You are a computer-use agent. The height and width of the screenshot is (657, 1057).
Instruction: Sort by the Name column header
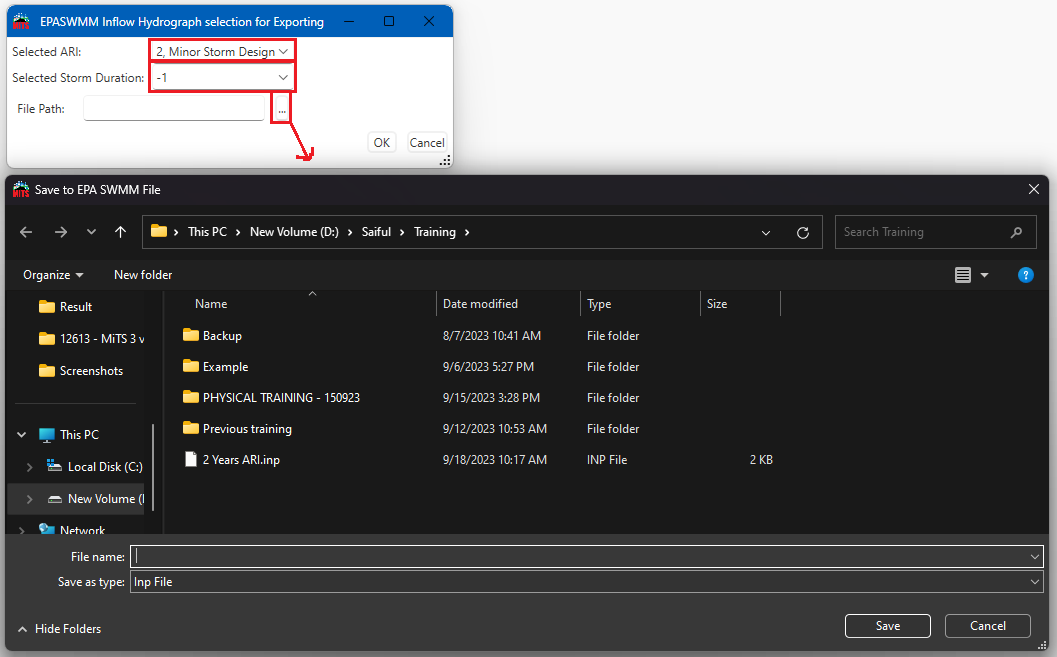click(x=211, y=304)
